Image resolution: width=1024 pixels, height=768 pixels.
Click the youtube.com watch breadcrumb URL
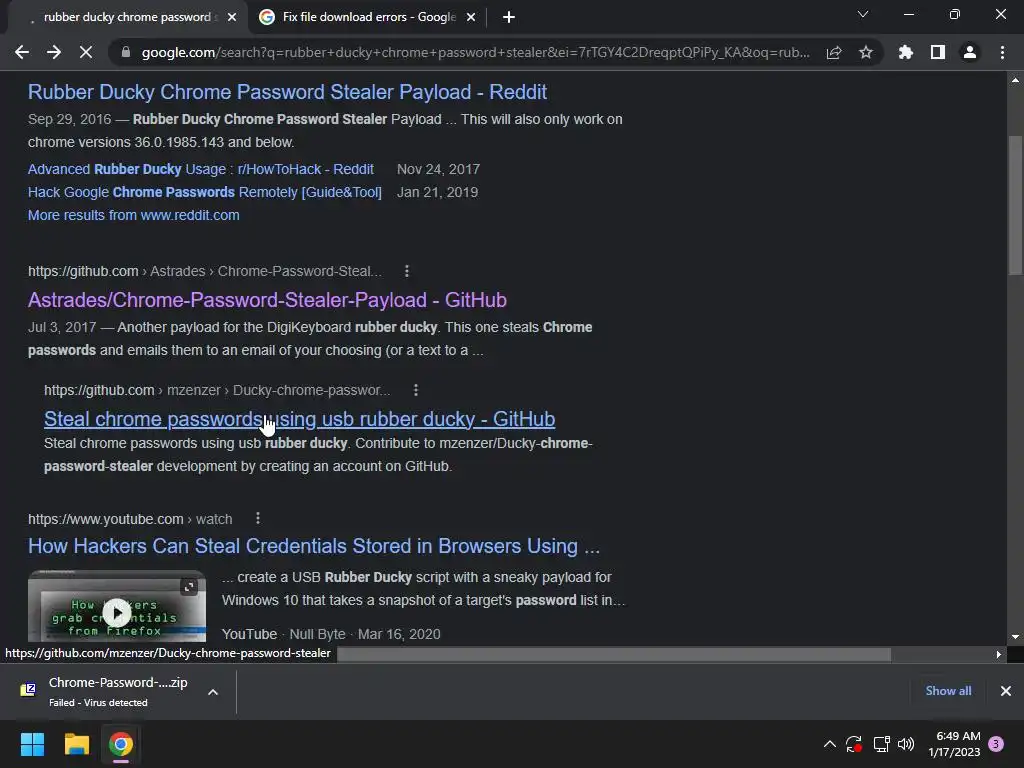[130, 519]
